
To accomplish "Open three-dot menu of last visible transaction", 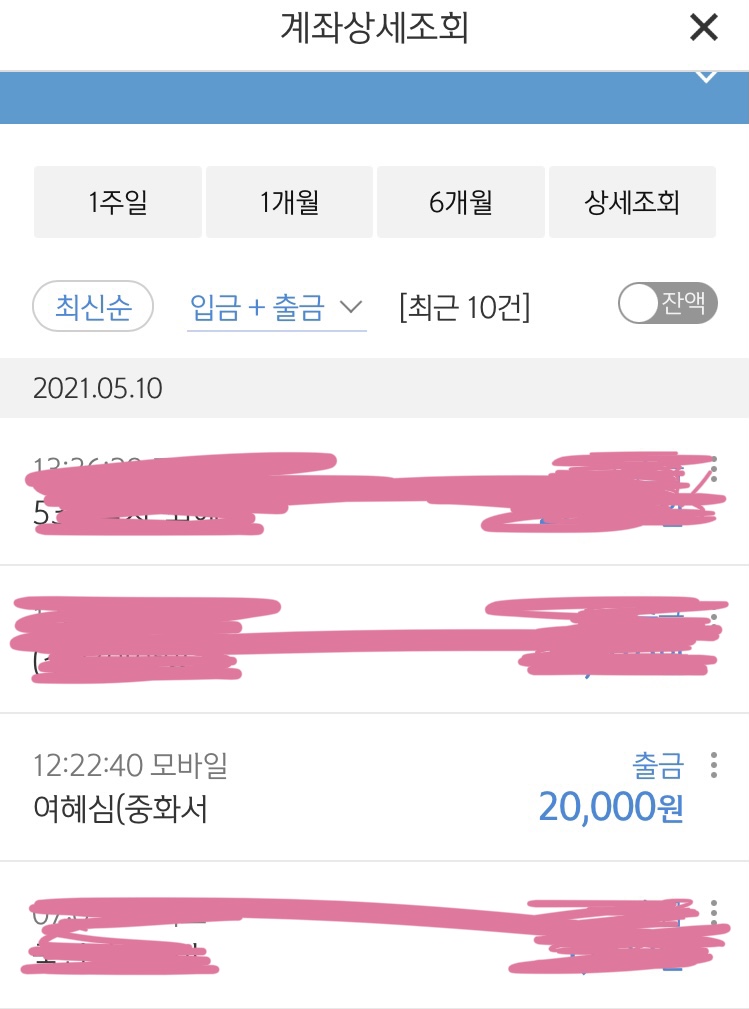I will coord(713,912).
